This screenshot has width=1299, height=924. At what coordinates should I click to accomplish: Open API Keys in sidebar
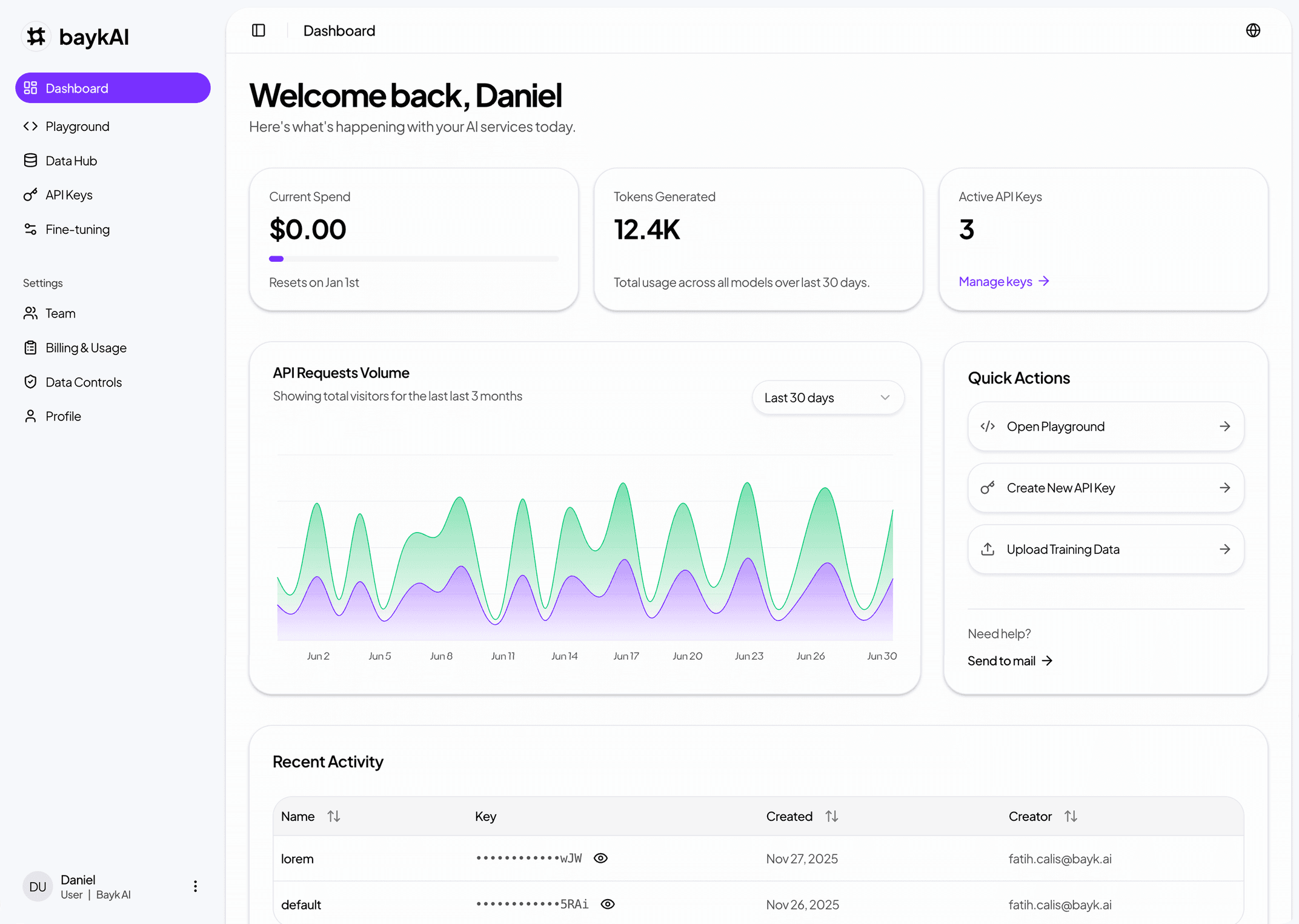click(x=113, y=195)
